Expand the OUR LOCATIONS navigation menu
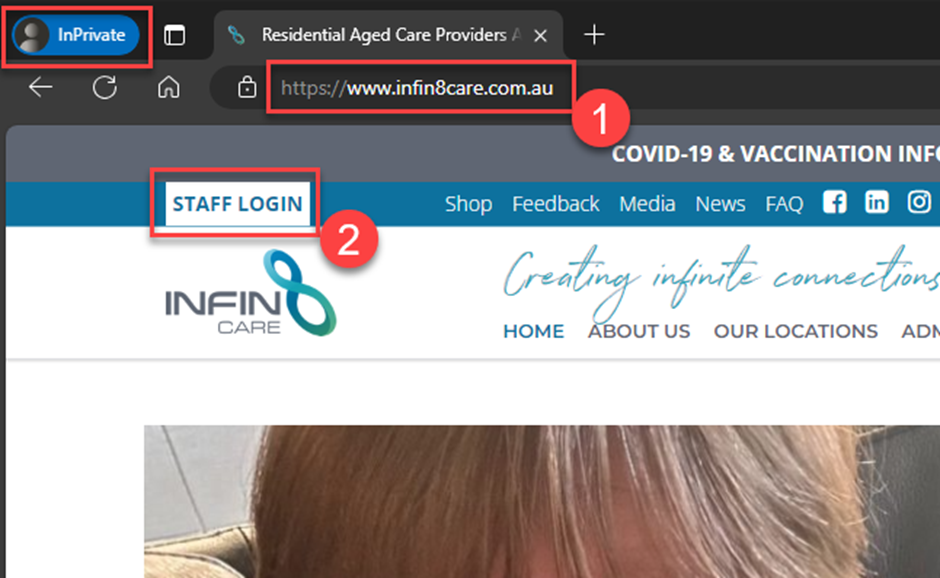This screenshot has height=578, width=940. (x=795, y=331)
